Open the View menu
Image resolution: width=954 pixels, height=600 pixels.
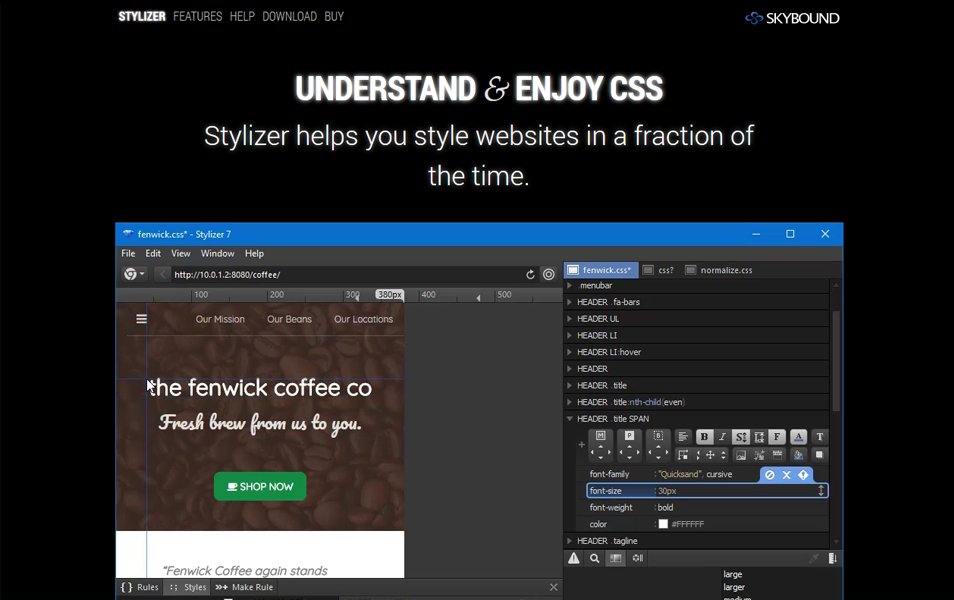(181, 253)
